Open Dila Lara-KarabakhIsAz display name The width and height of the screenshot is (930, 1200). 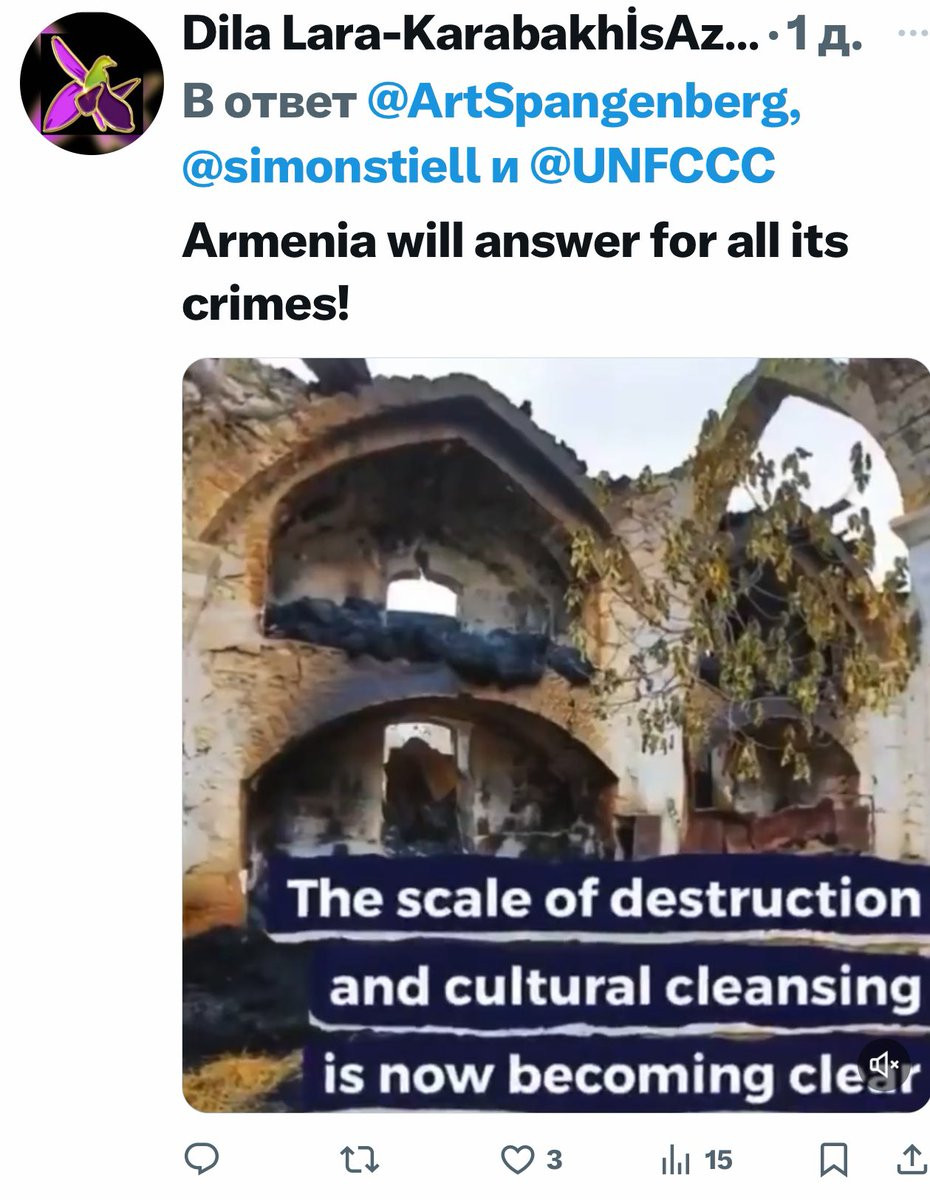[x=469, y=38]
